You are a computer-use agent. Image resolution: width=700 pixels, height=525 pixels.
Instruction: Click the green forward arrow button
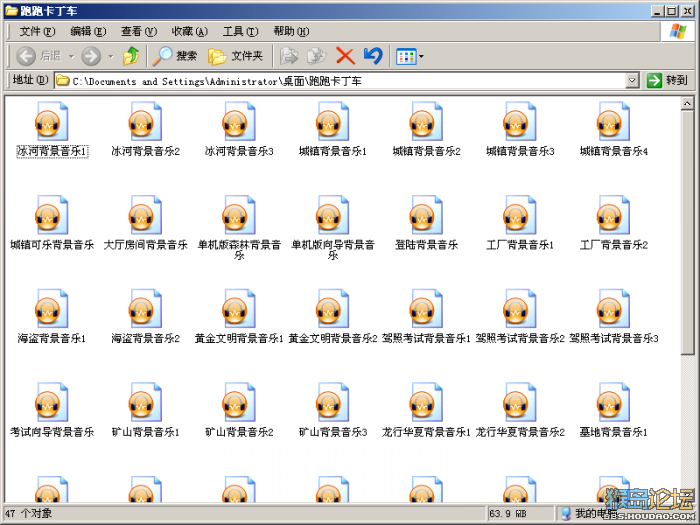point(91,56)
